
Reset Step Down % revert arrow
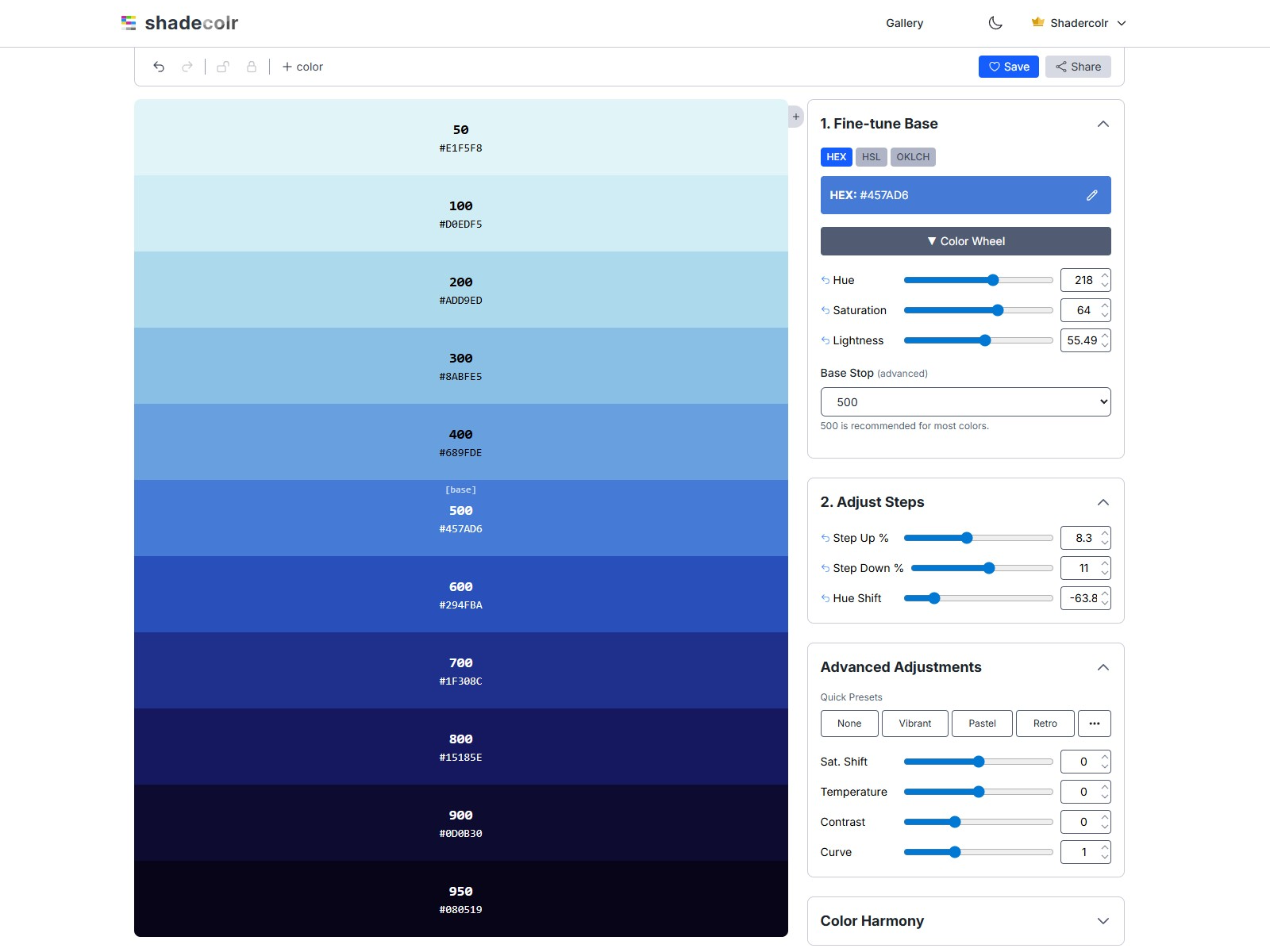pos(825,568)
